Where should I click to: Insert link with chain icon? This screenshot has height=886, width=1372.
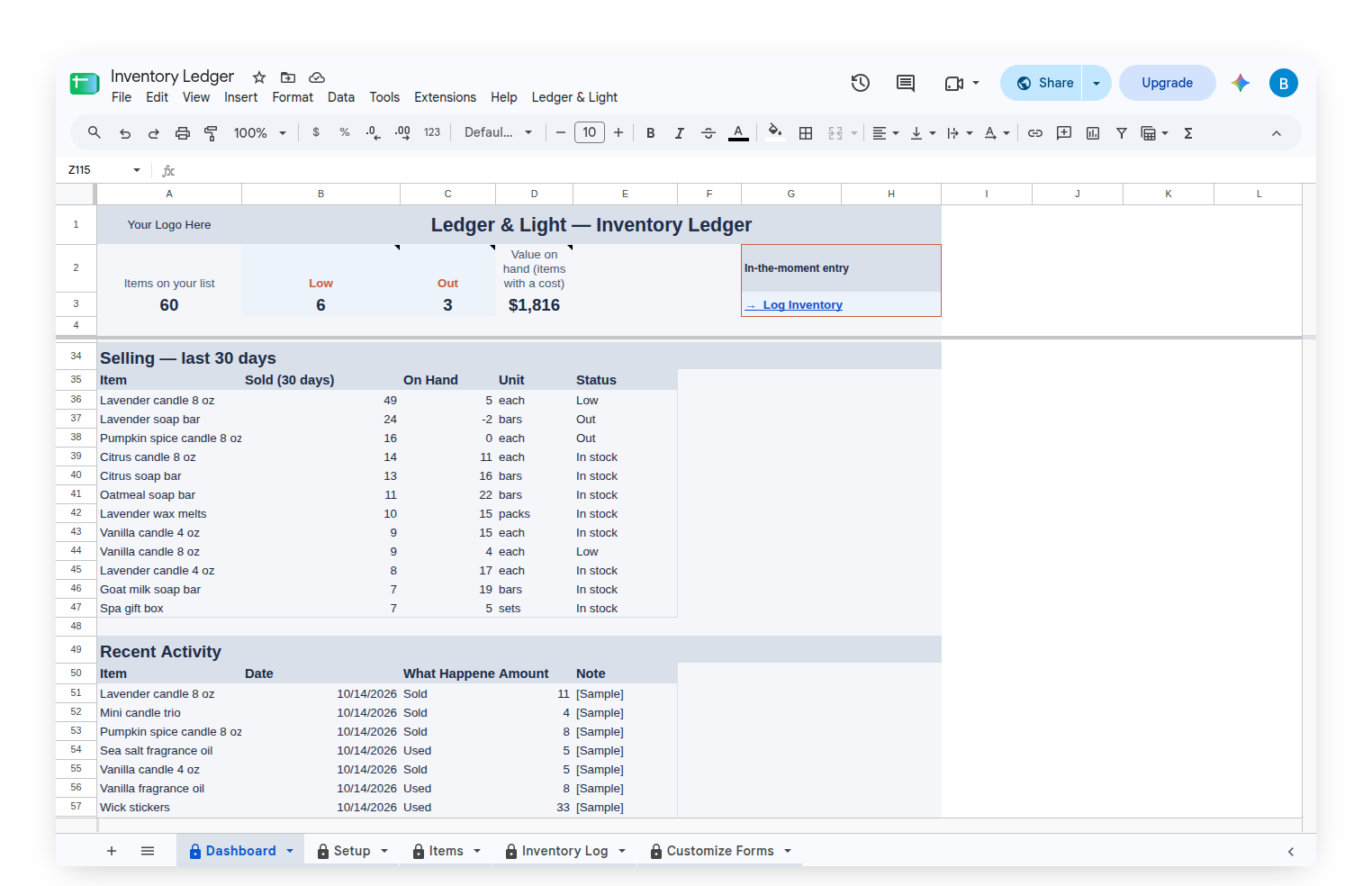1035,133
